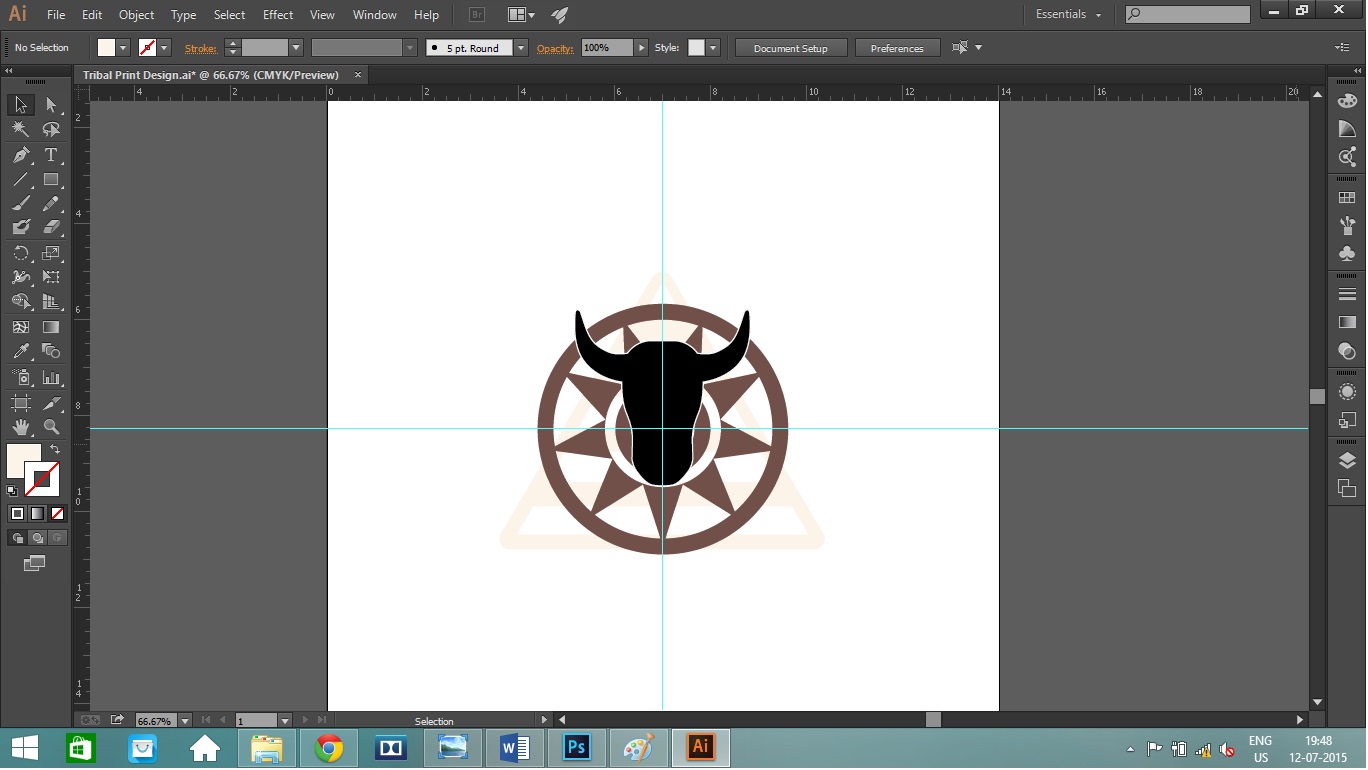
Task: Select the Pen tool
Action: [x=20, y=155]
